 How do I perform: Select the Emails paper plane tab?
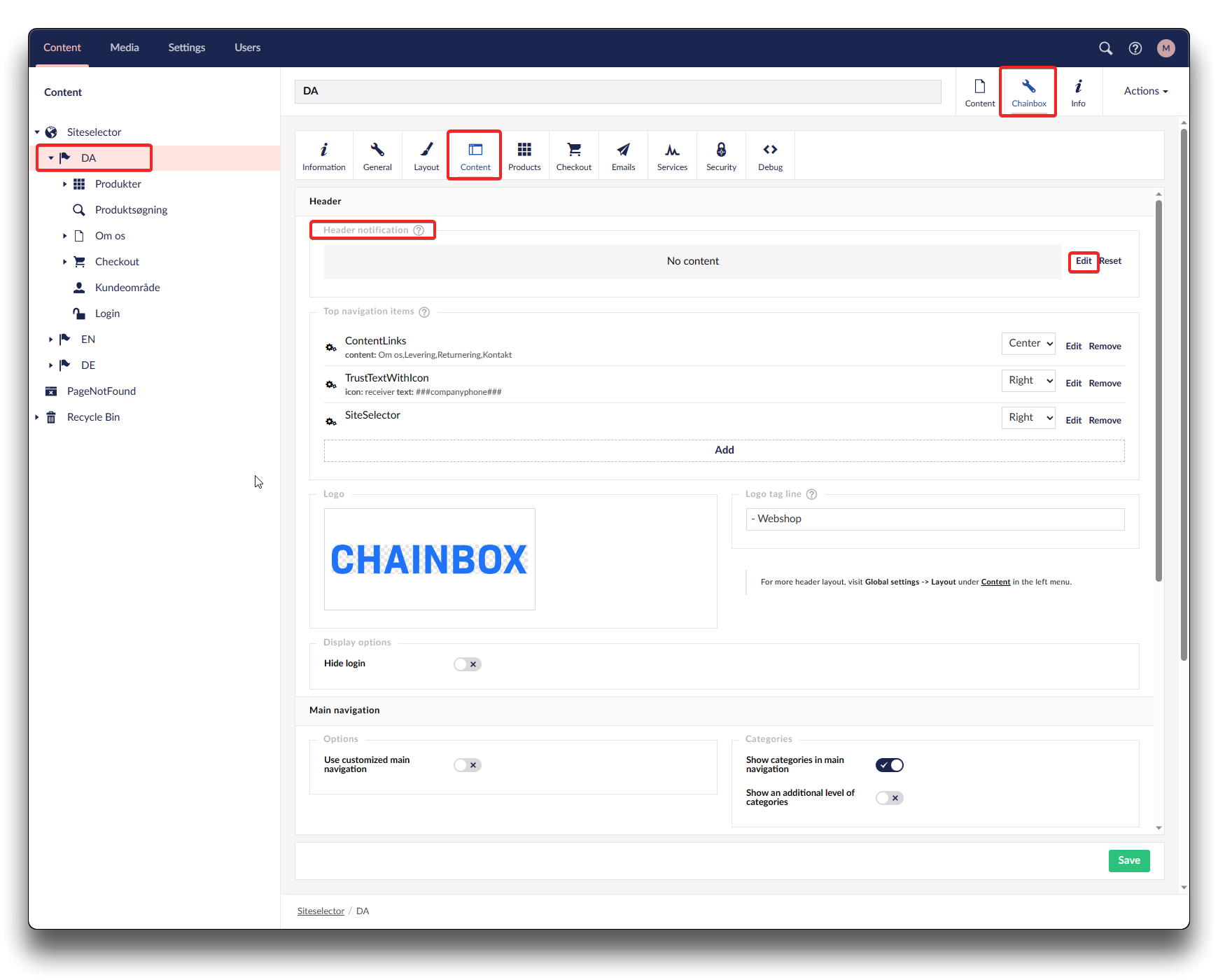[623, 155]
